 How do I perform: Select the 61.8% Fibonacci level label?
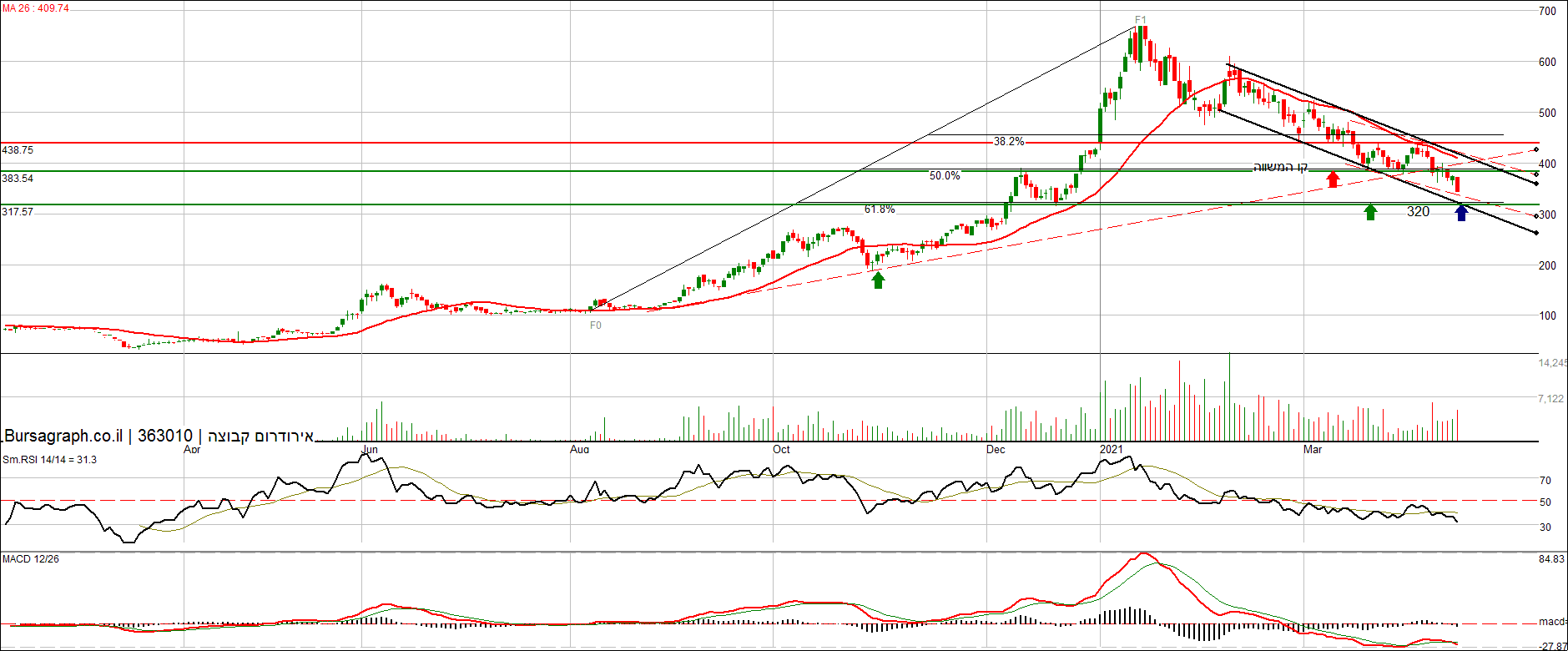(x=879, y=209)
